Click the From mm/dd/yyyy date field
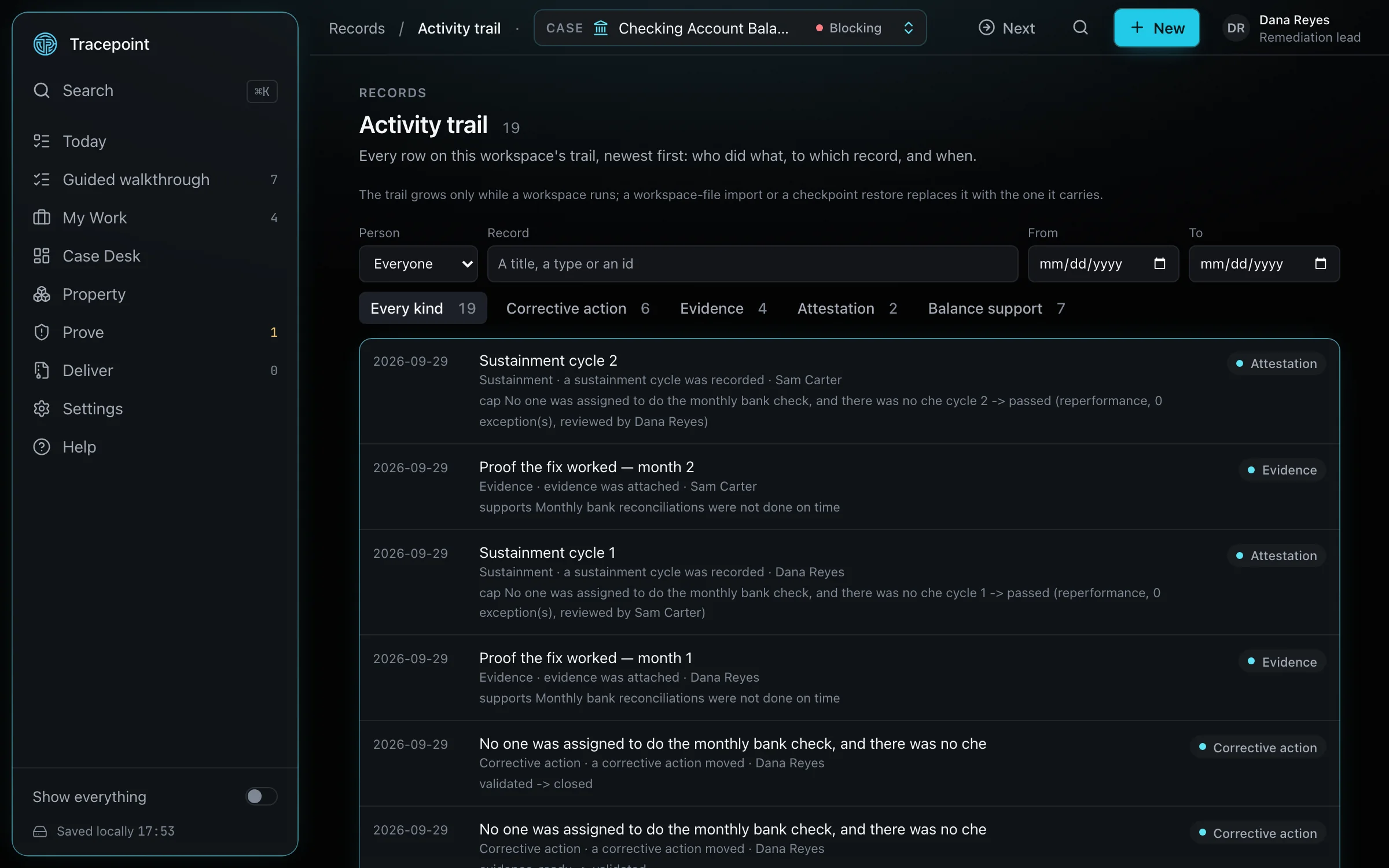Viewport: 1389px width, 868px height. tap(1103, 264)
